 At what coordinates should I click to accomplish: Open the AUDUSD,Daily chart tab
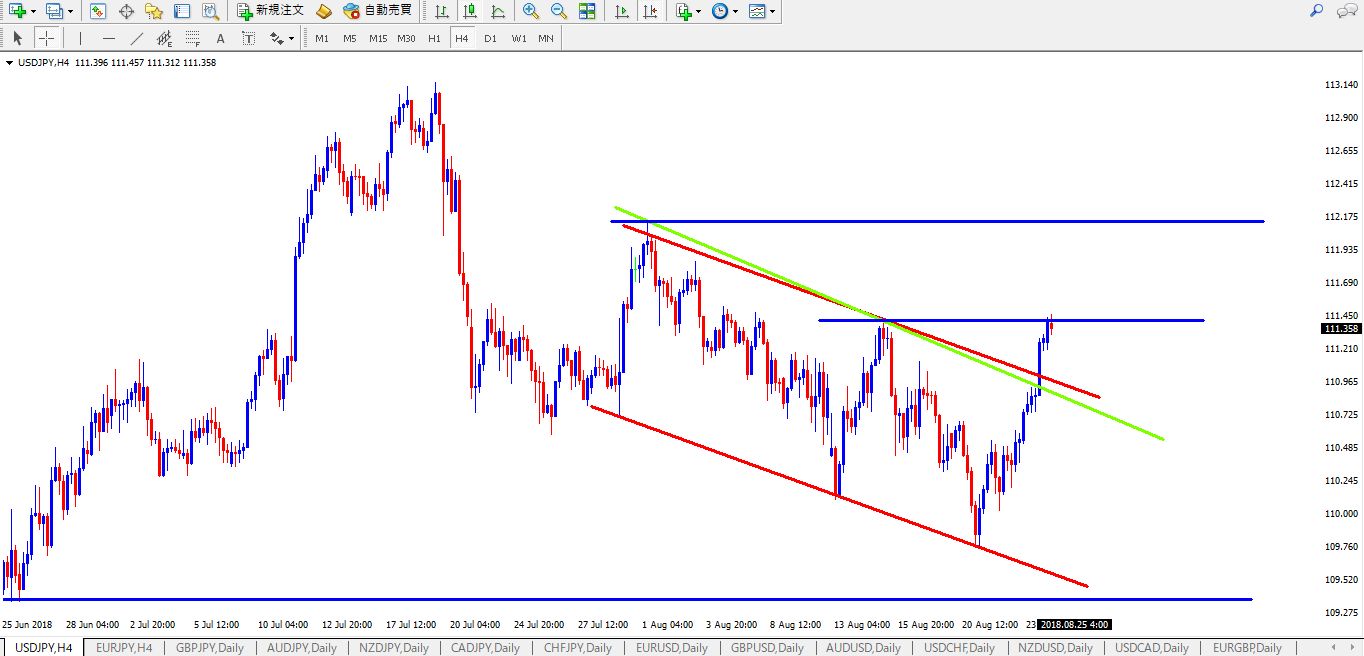(x=864, y=648)
